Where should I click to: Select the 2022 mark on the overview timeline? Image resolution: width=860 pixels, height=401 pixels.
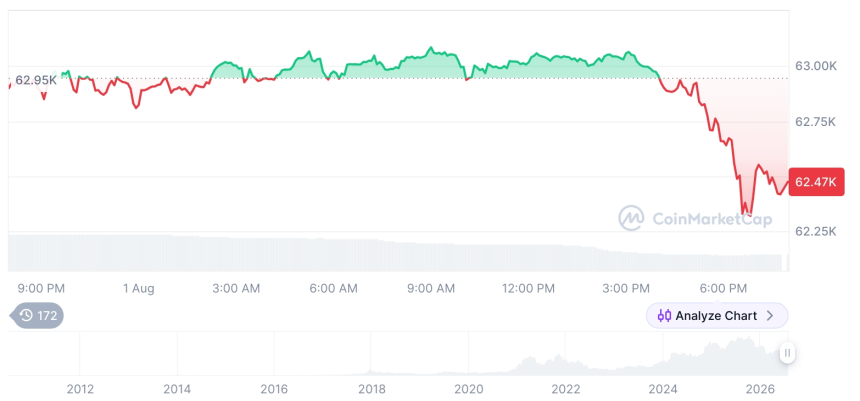[x=565, y=389]
